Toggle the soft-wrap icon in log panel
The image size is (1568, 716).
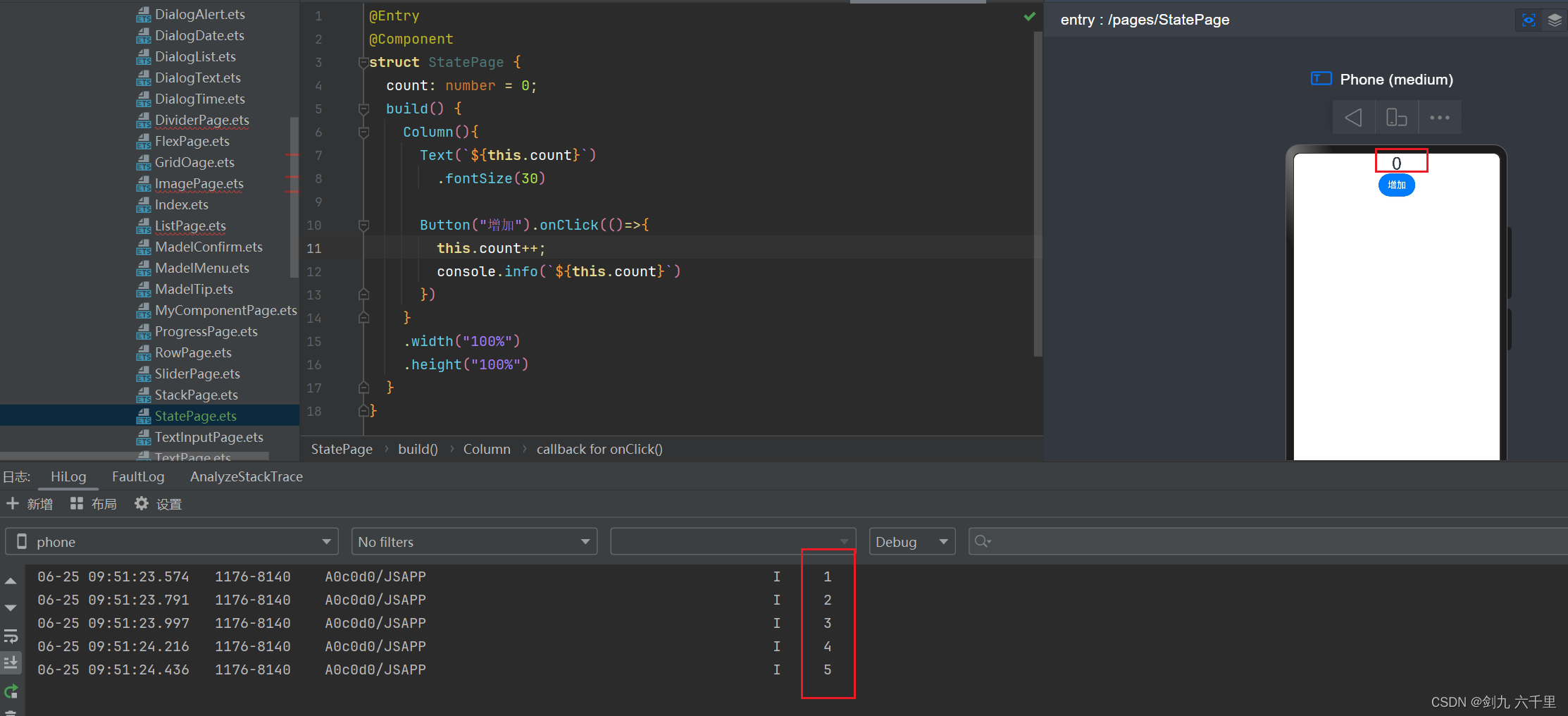tap(11, 636)
